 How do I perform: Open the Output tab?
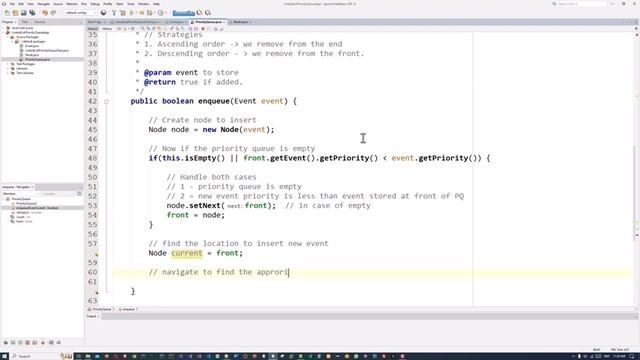point(92,316)
